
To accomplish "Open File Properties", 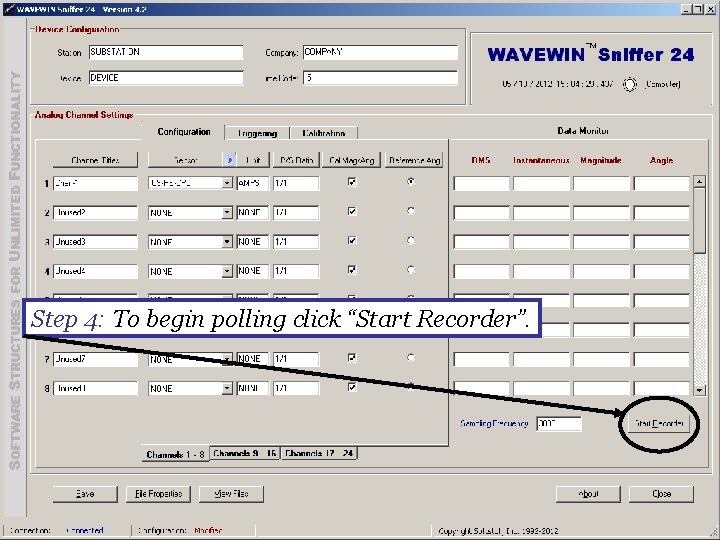I will [x=158, y=494].
